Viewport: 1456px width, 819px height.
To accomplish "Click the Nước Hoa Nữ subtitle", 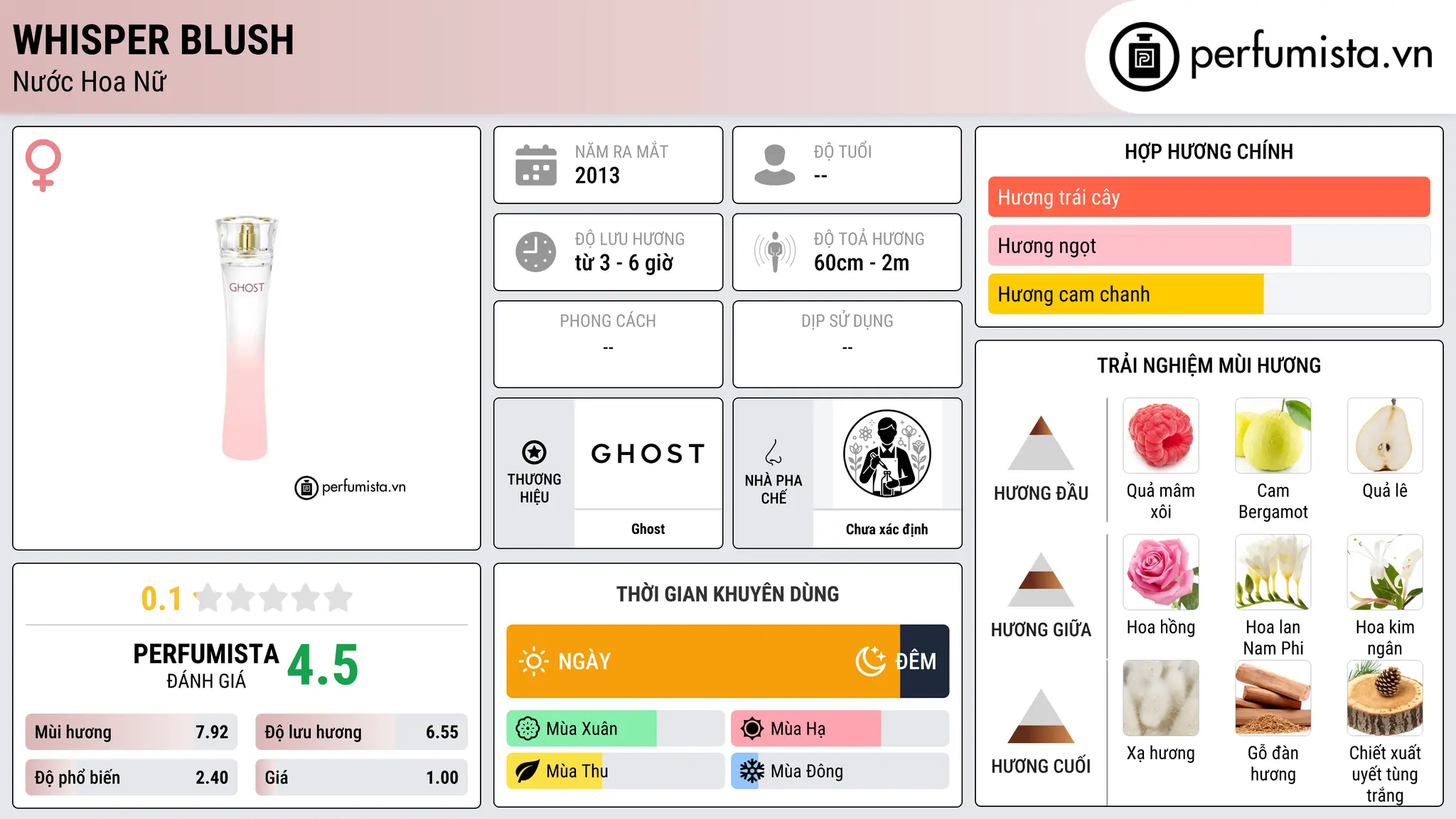I will 90,82.
